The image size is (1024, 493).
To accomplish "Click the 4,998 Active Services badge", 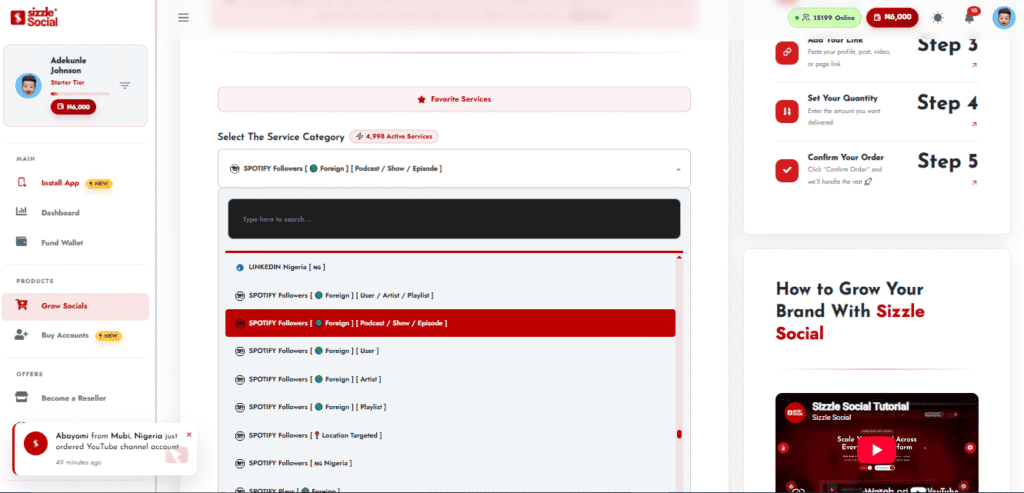I will click(394, 136).
